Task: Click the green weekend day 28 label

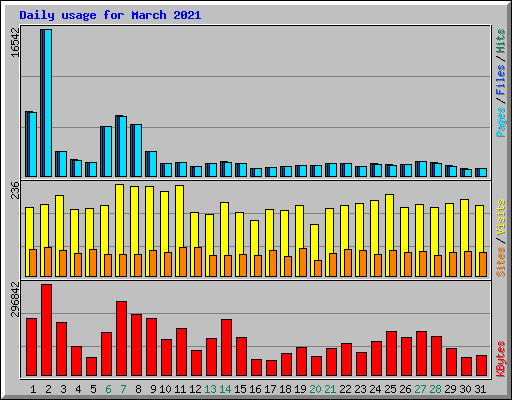Action: click(x=435, y=389)
